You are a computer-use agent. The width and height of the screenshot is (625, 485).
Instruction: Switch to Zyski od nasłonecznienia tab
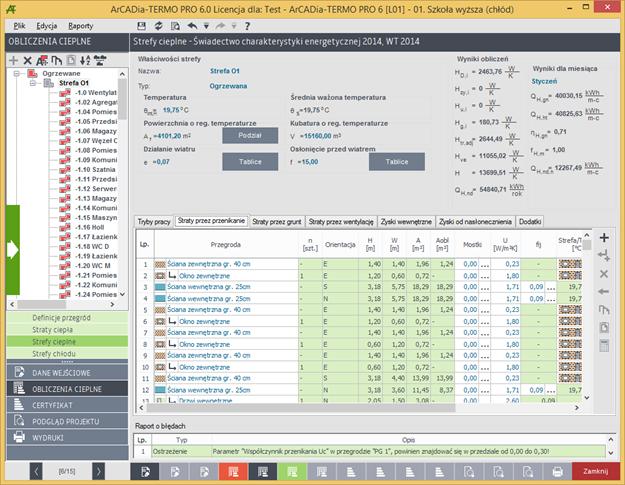(475, 222)
